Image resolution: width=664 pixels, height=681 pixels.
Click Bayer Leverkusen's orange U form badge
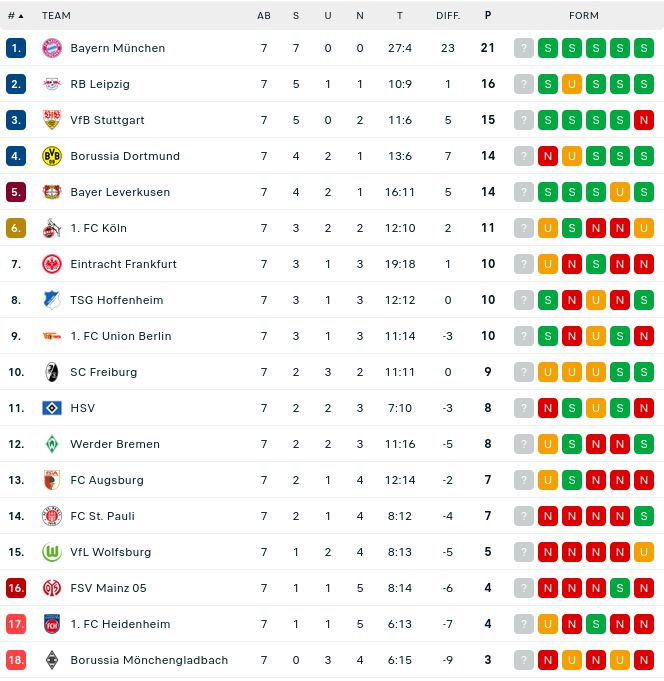point(620,192)
